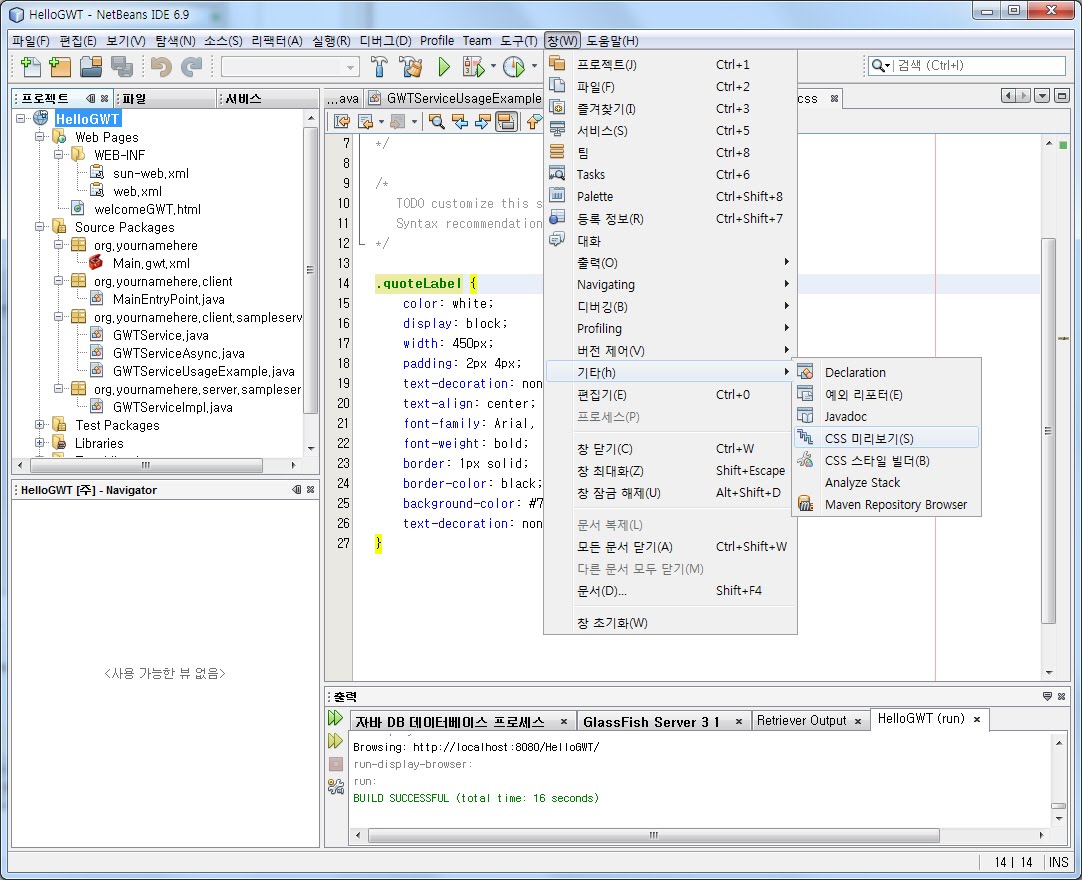
Task: Click the maximize editor window button
Action: (x=1062, y=96)
